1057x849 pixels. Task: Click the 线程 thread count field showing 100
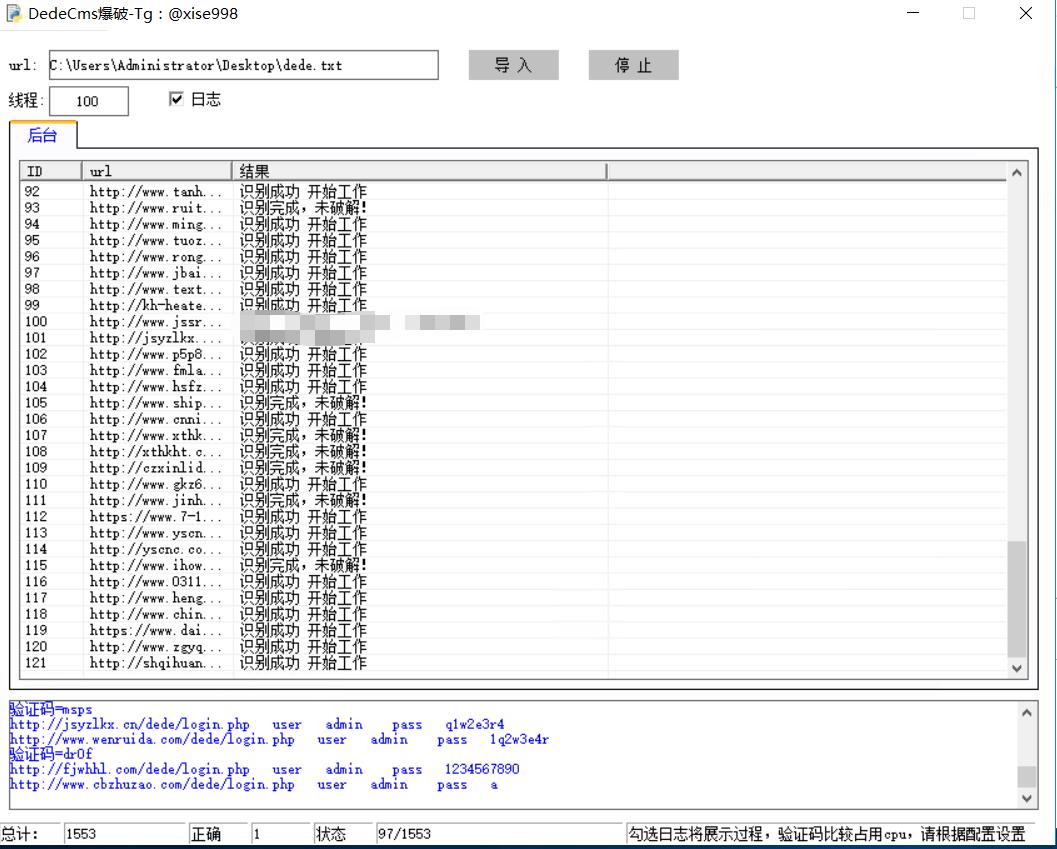88,101
